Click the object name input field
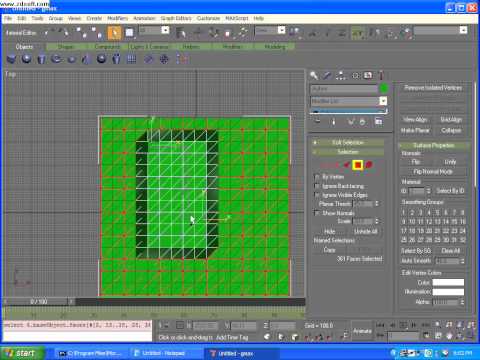 (x=344, y=89)
